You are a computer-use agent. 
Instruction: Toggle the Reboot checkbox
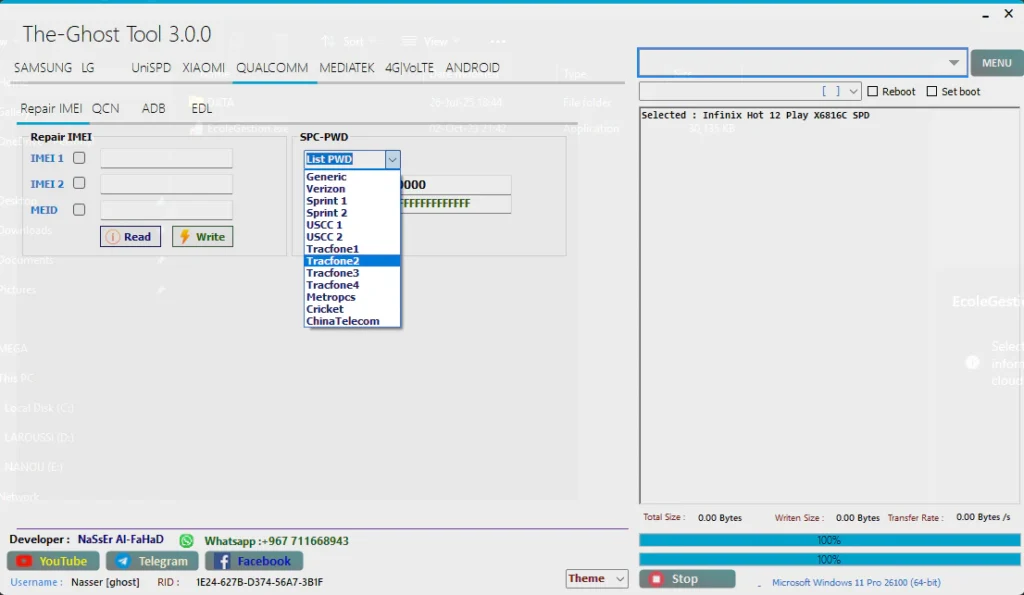873,91
